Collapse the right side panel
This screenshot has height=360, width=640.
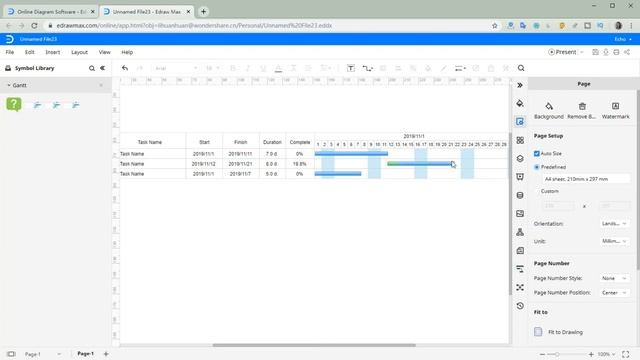point(520,85)
